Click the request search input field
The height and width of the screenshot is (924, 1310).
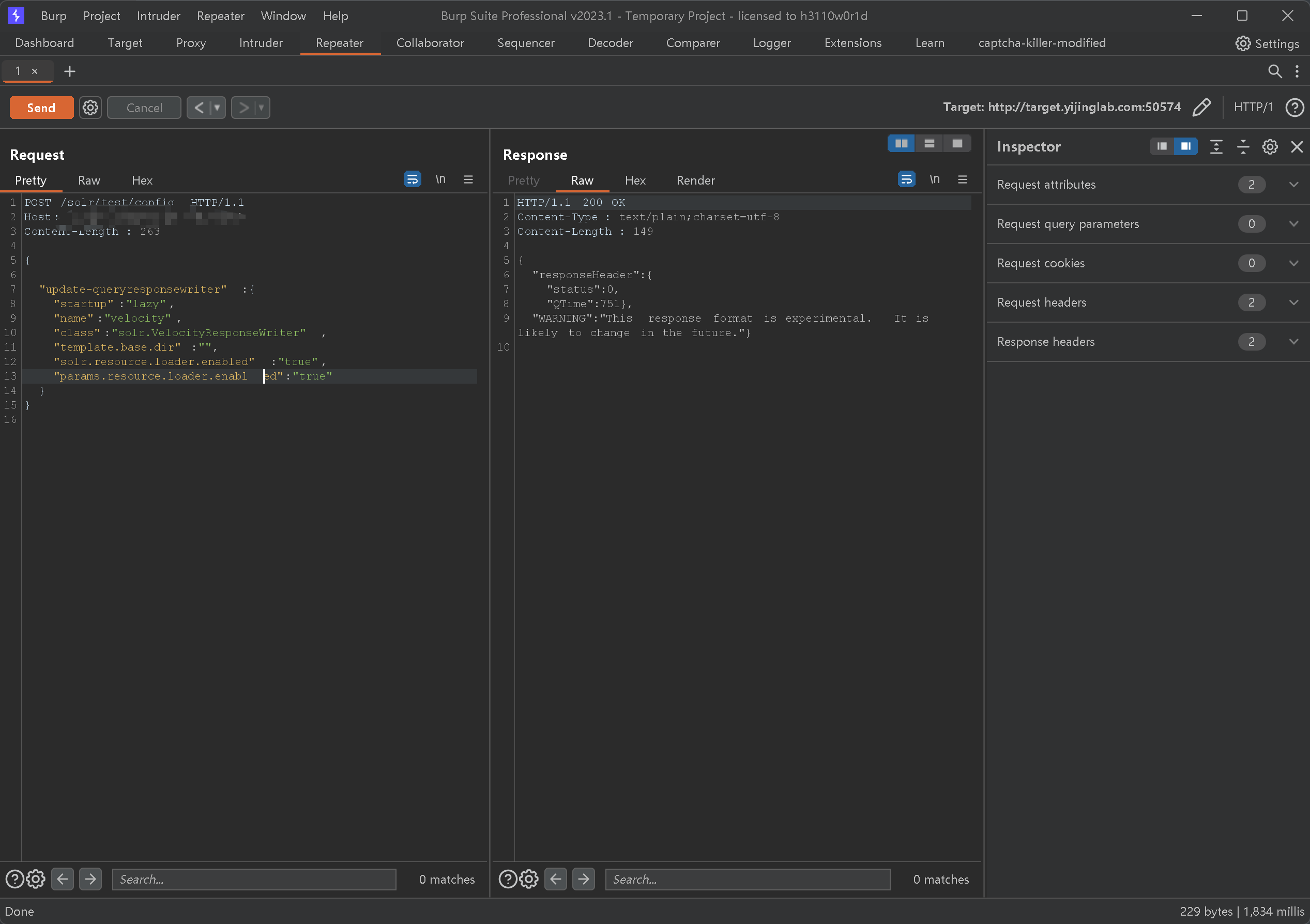tap(254, 879)
